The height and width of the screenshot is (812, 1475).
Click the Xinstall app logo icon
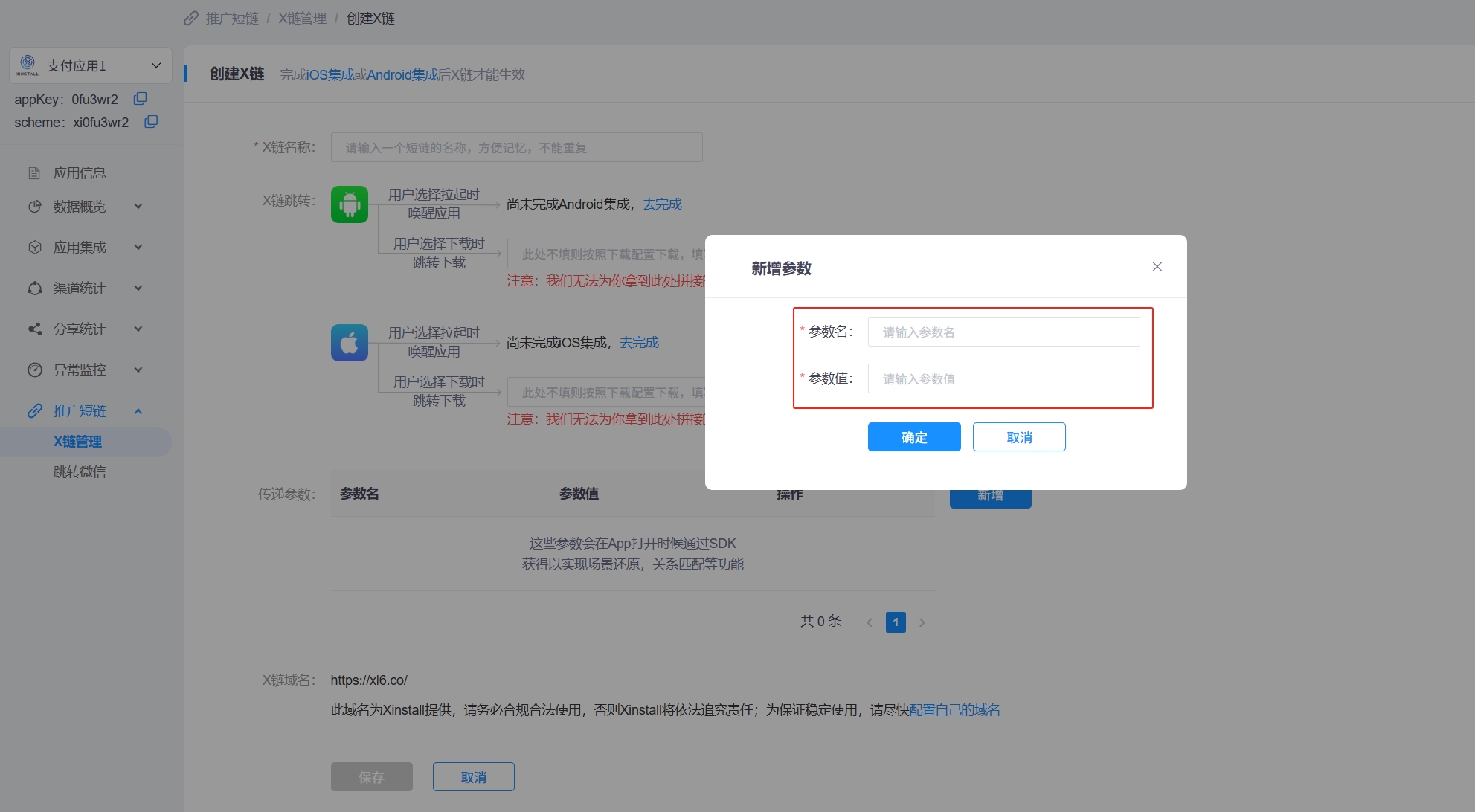28,65
